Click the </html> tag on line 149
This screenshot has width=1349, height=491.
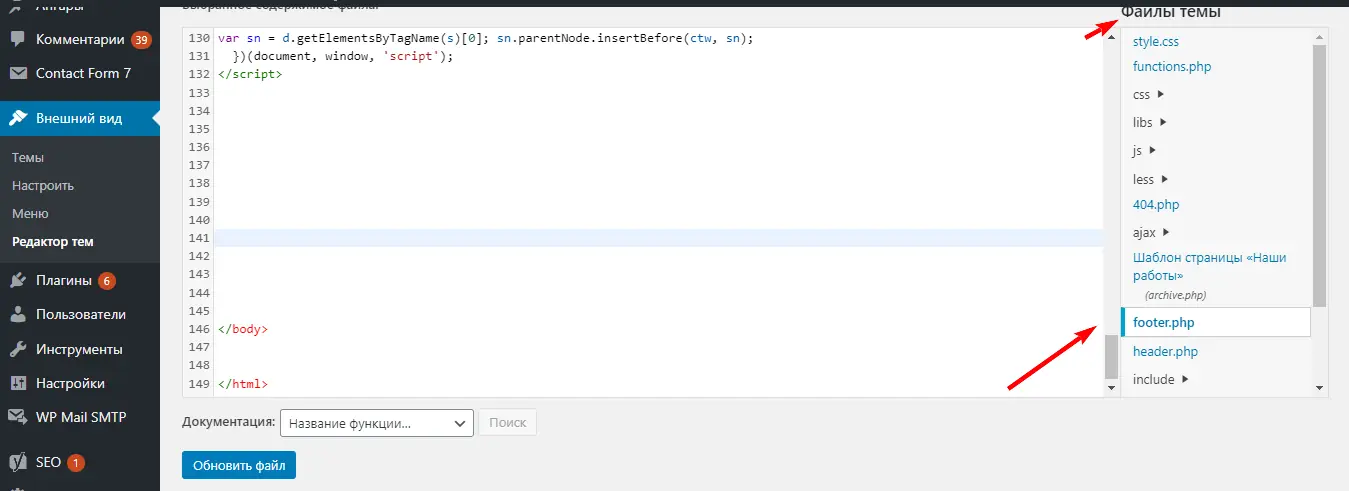click(242, 384)
